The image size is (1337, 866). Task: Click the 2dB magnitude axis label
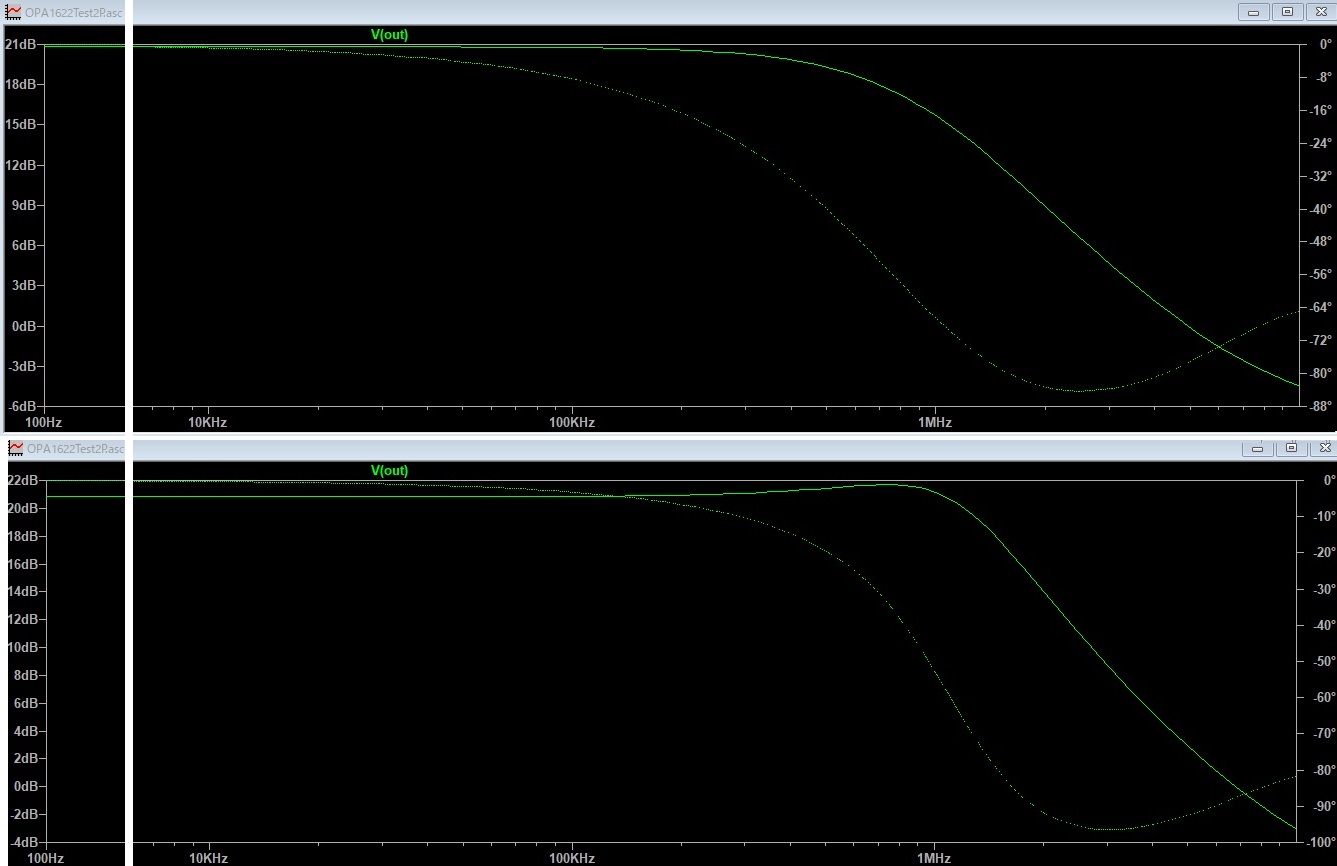[x=25, y=758]
